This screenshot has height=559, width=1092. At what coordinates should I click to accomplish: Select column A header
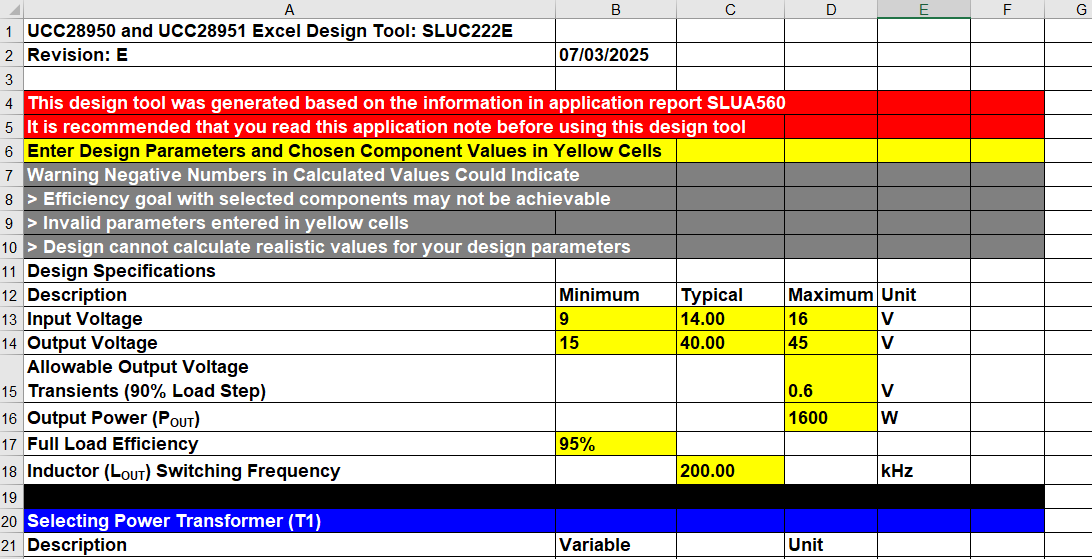point(289,9)
